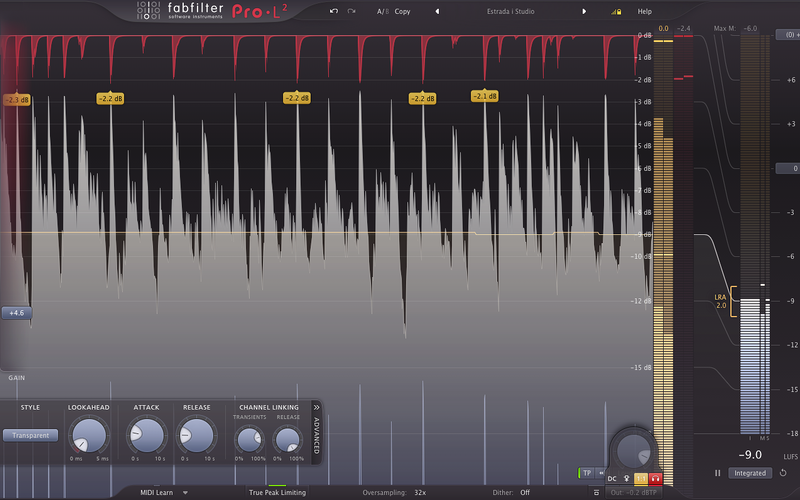Load the previous preset using the left arrow
The width and height of the screenshot is (800, 500).
437,11
